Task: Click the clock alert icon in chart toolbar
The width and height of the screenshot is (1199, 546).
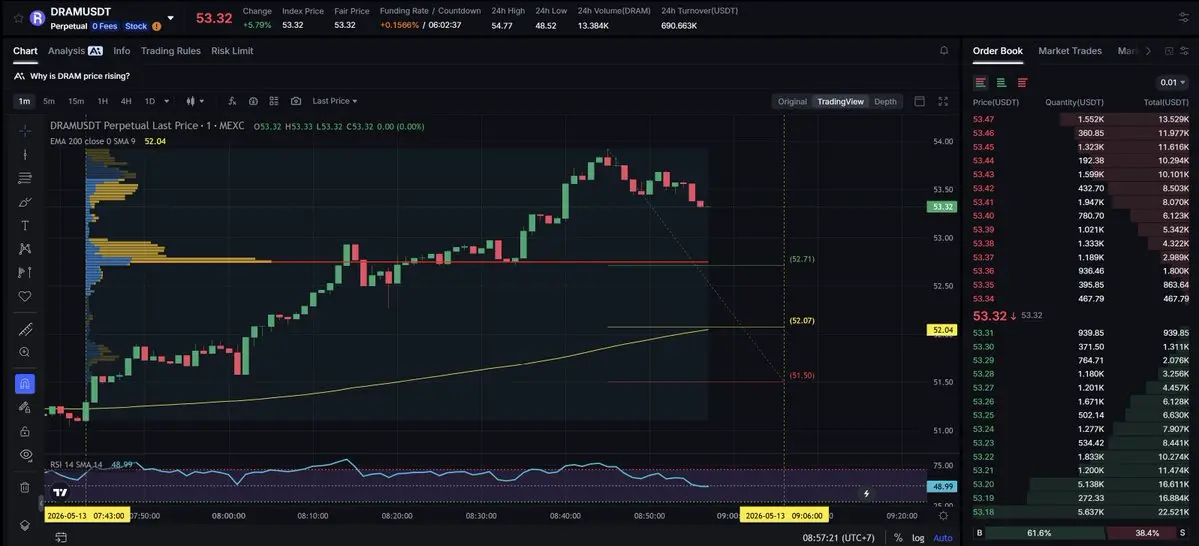Action: click(x=253, y=101)
